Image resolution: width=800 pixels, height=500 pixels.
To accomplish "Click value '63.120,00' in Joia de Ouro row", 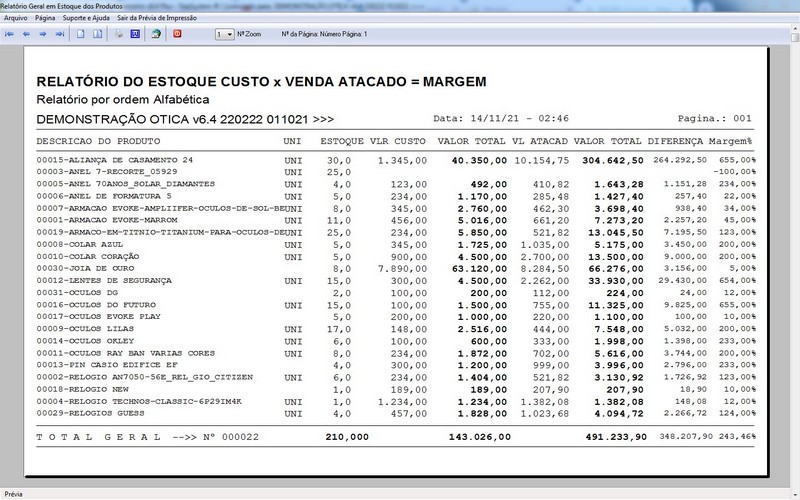I will [480, 269].
